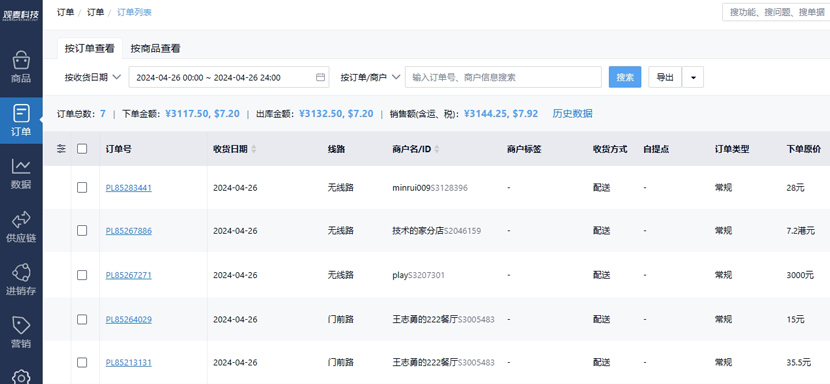830x384 pixels.
Task: Open settings gear in sidebar
Action: click(x=21, y=377)
